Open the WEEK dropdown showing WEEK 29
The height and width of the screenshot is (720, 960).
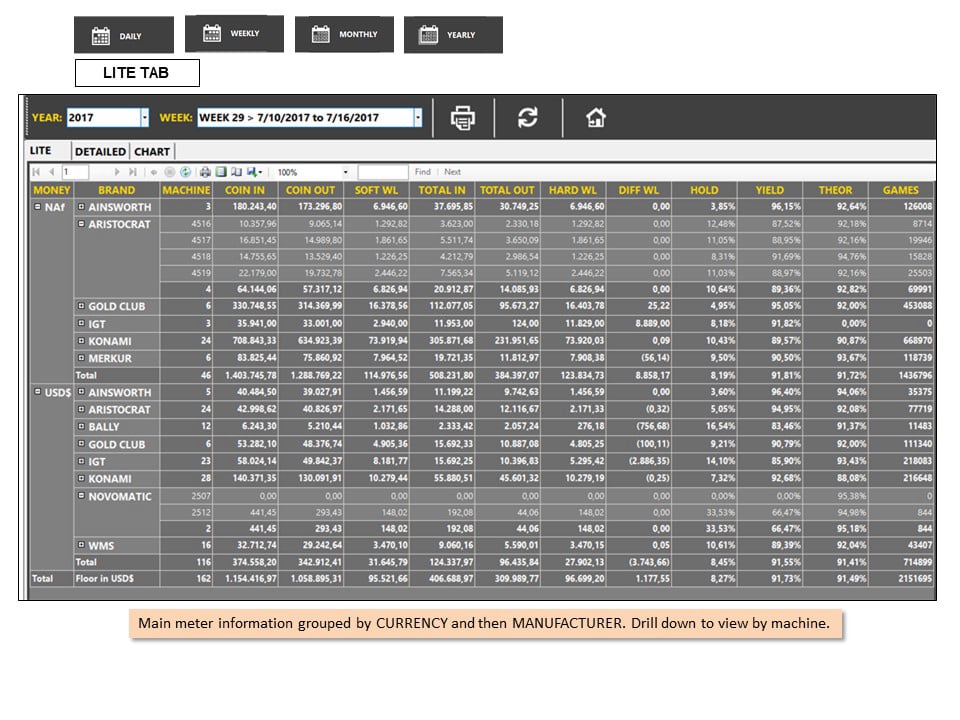tap(418, 118)
